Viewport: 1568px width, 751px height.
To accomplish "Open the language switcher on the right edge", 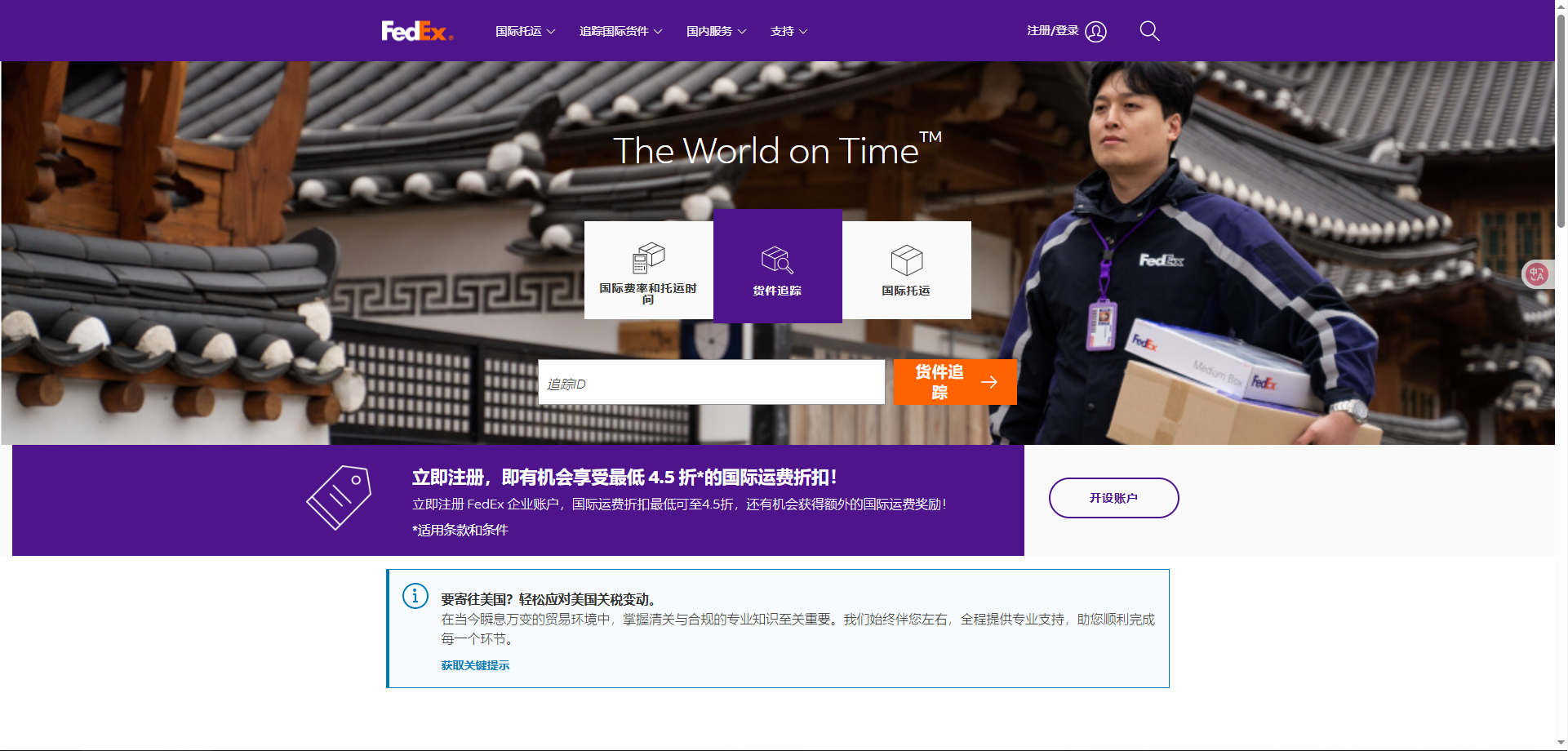I will coord(1538,274).
